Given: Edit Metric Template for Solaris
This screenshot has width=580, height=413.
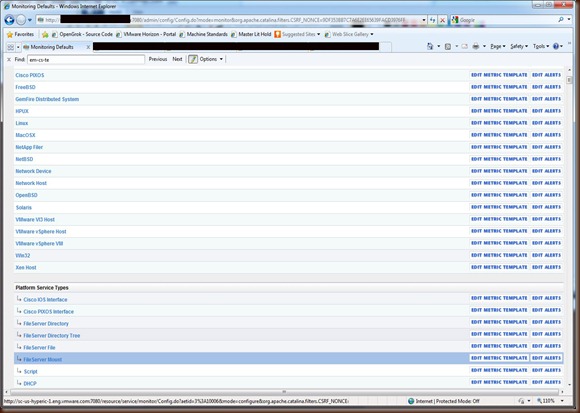Looking at the screenshot, I should click(499, 207).
